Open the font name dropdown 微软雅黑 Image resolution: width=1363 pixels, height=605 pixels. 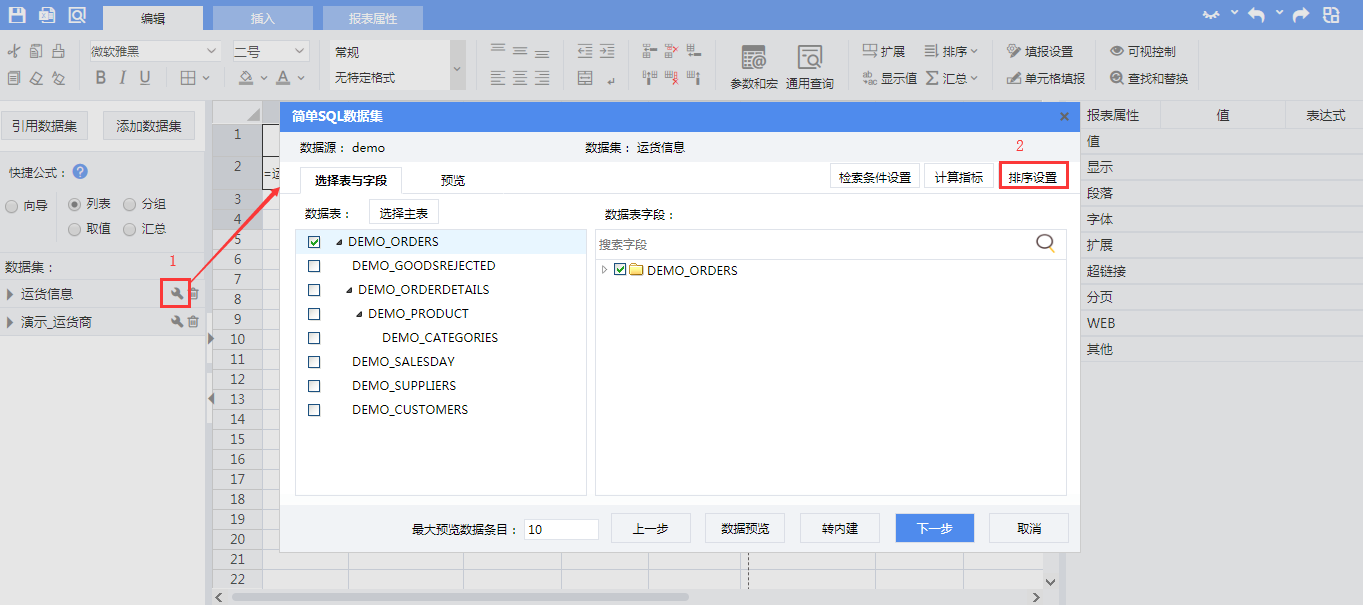pos(154,51)
